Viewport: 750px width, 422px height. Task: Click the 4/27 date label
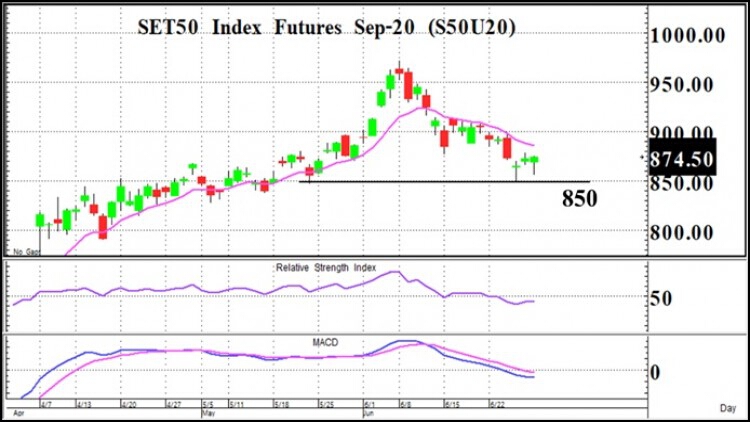(x=174, y=405)
